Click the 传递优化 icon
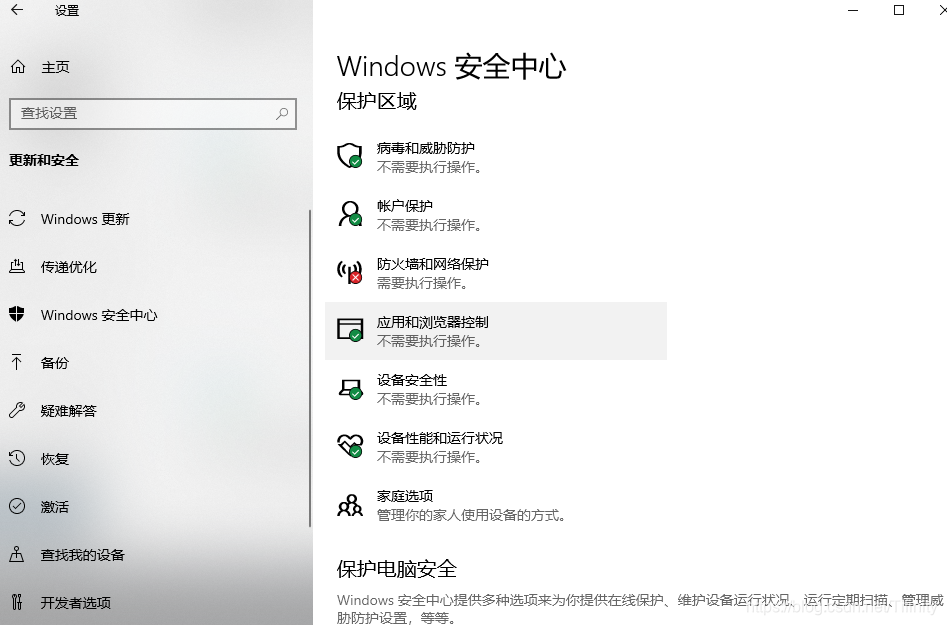Viewport: 947px width, 625px height. click(x=17, y=266)
